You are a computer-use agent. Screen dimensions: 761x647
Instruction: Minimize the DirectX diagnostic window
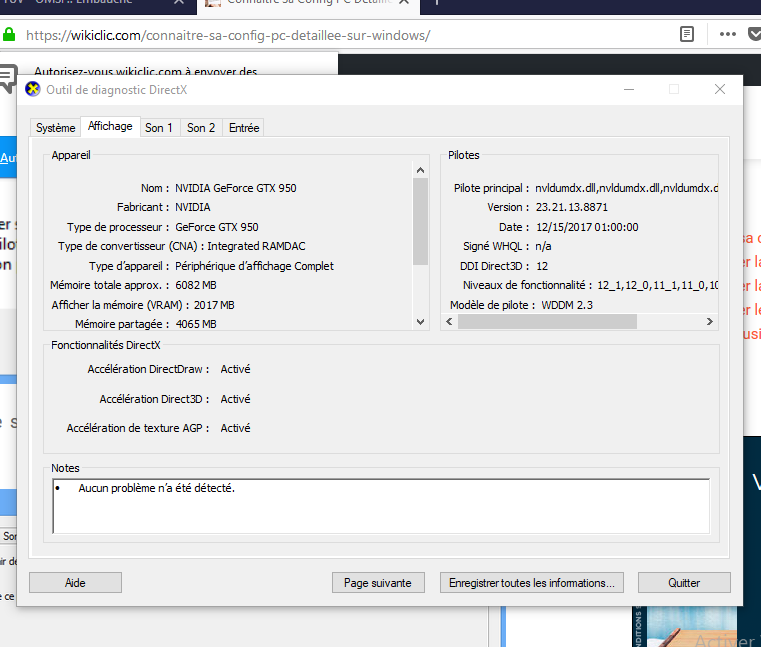pyautogui.click(x=629, y=89)
